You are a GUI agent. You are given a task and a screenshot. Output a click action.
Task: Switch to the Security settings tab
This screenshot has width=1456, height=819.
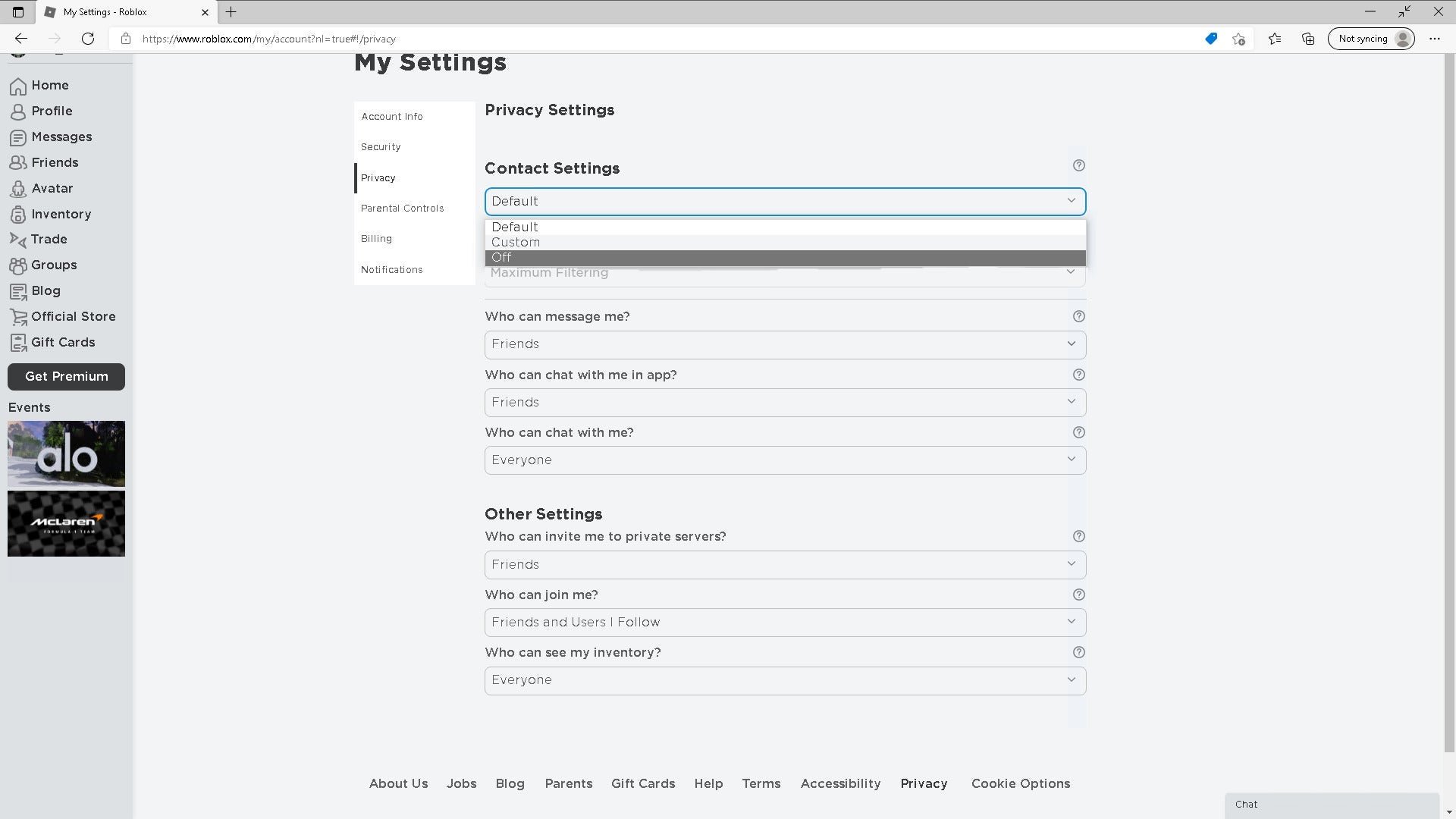coord(415,147)
